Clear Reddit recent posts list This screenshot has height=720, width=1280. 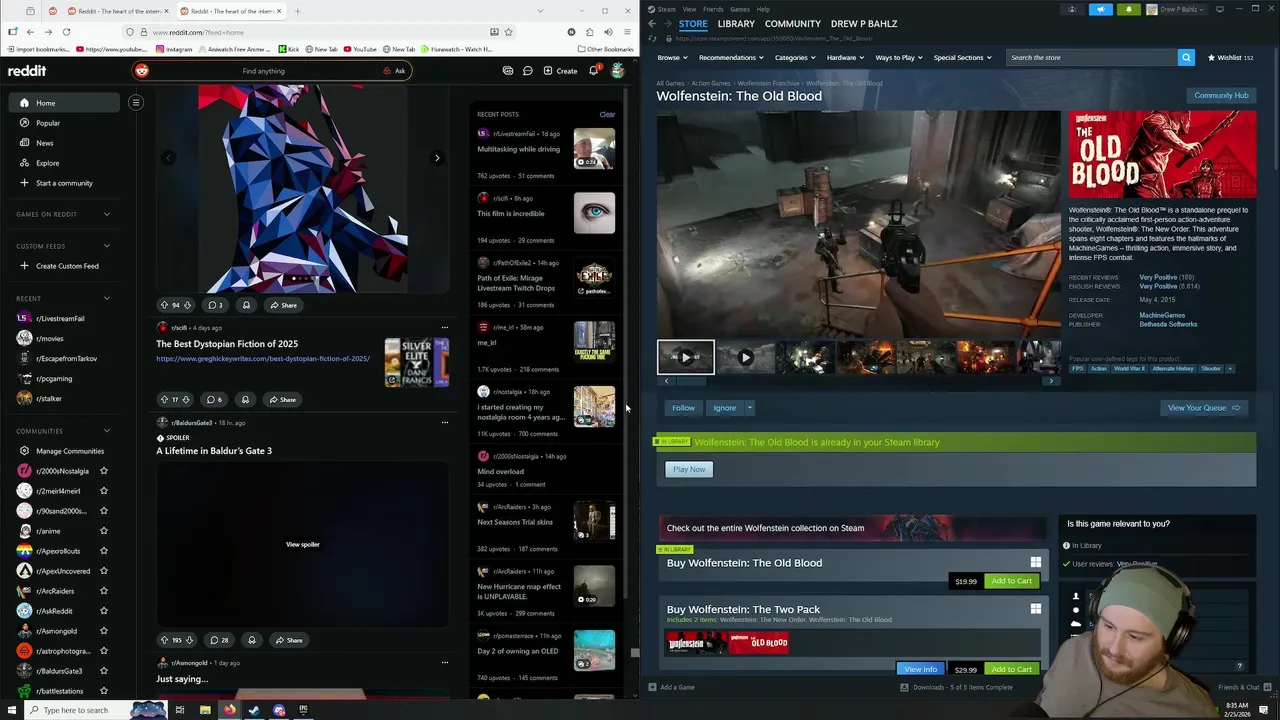pyautogui.click(x=607, y=114)
